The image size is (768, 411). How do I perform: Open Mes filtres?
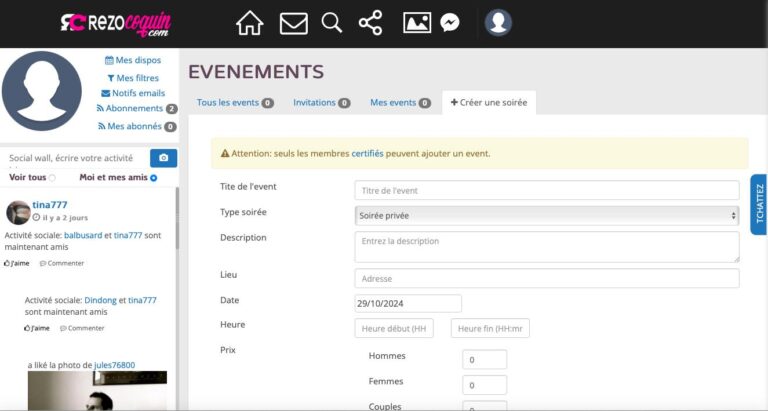pos(133,78)
